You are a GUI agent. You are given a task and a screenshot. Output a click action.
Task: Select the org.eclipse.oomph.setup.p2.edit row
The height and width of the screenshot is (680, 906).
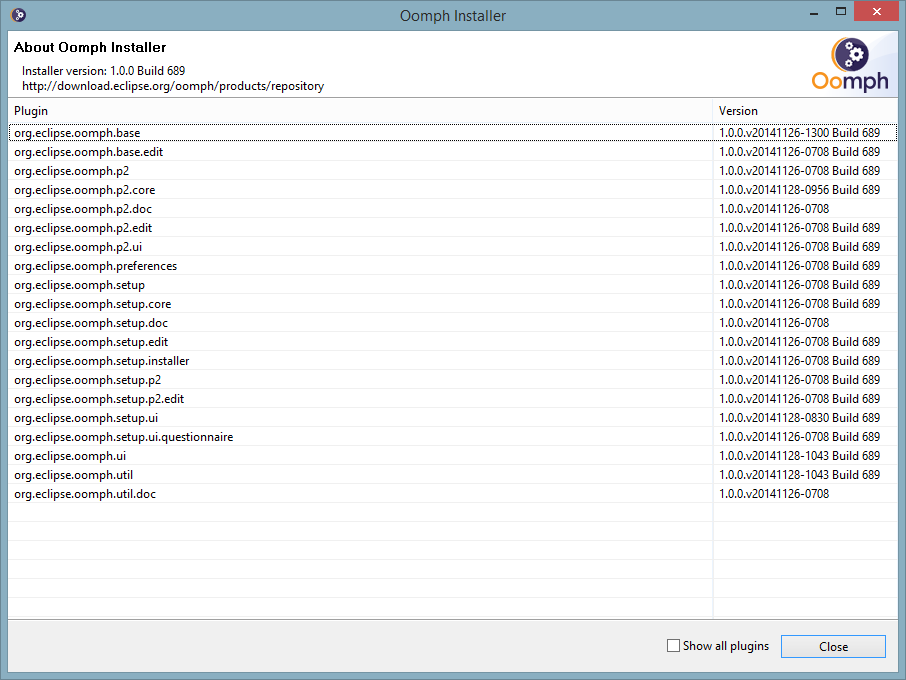point(453,399)
